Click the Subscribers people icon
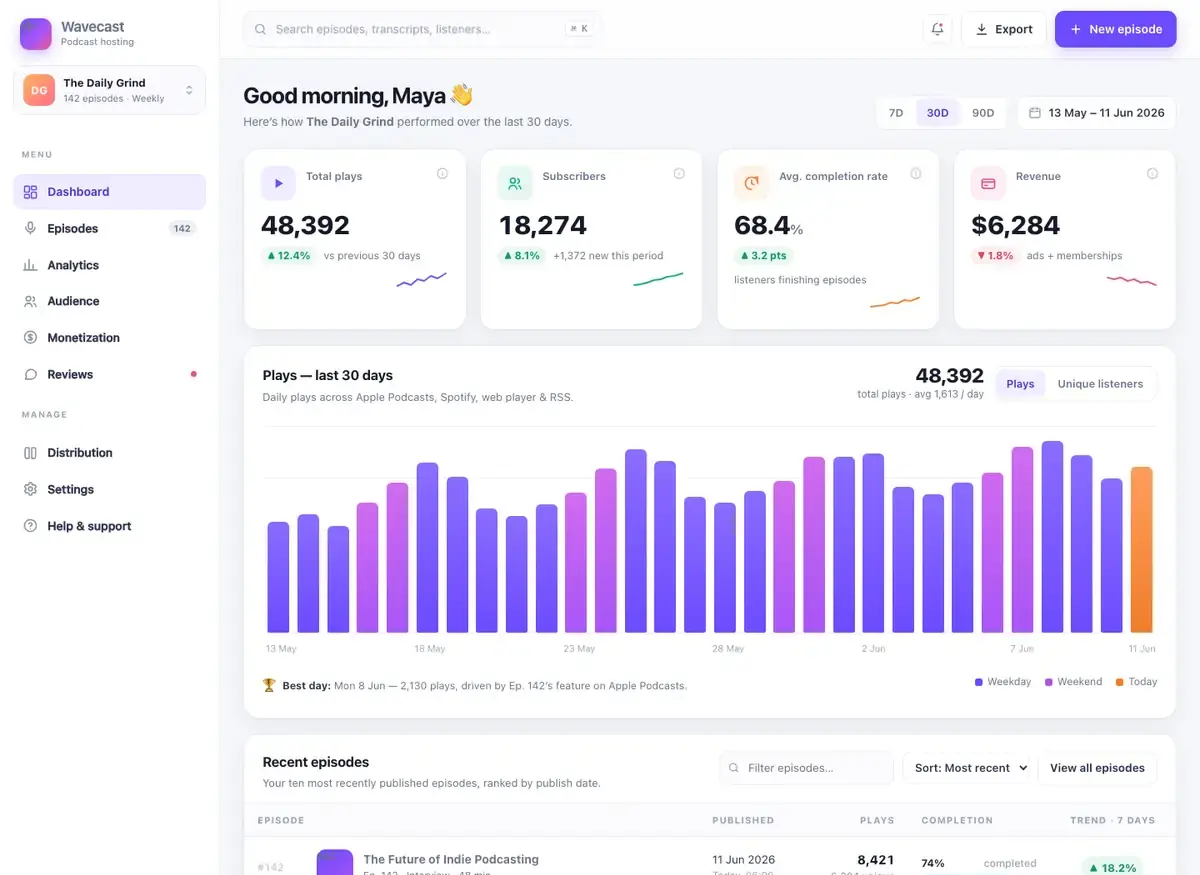Image resolution: width=1200 pixels, height=875 pixels. tap(515, 183)
